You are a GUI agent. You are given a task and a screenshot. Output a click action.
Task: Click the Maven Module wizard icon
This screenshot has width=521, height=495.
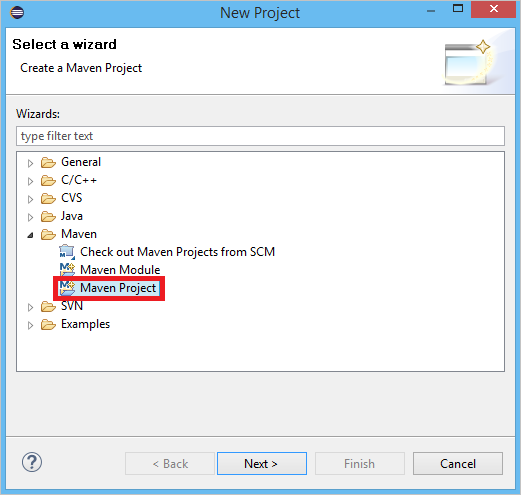pyautogui.click(x=67, y=270)
